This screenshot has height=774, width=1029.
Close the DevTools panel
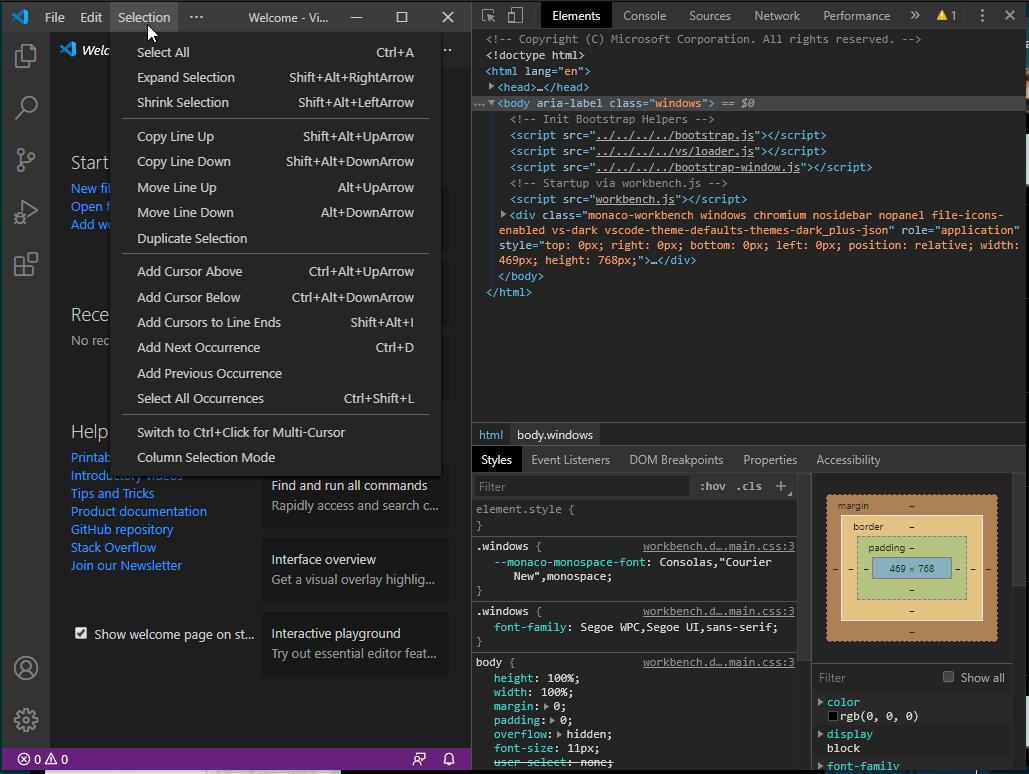click(1010, 15)
